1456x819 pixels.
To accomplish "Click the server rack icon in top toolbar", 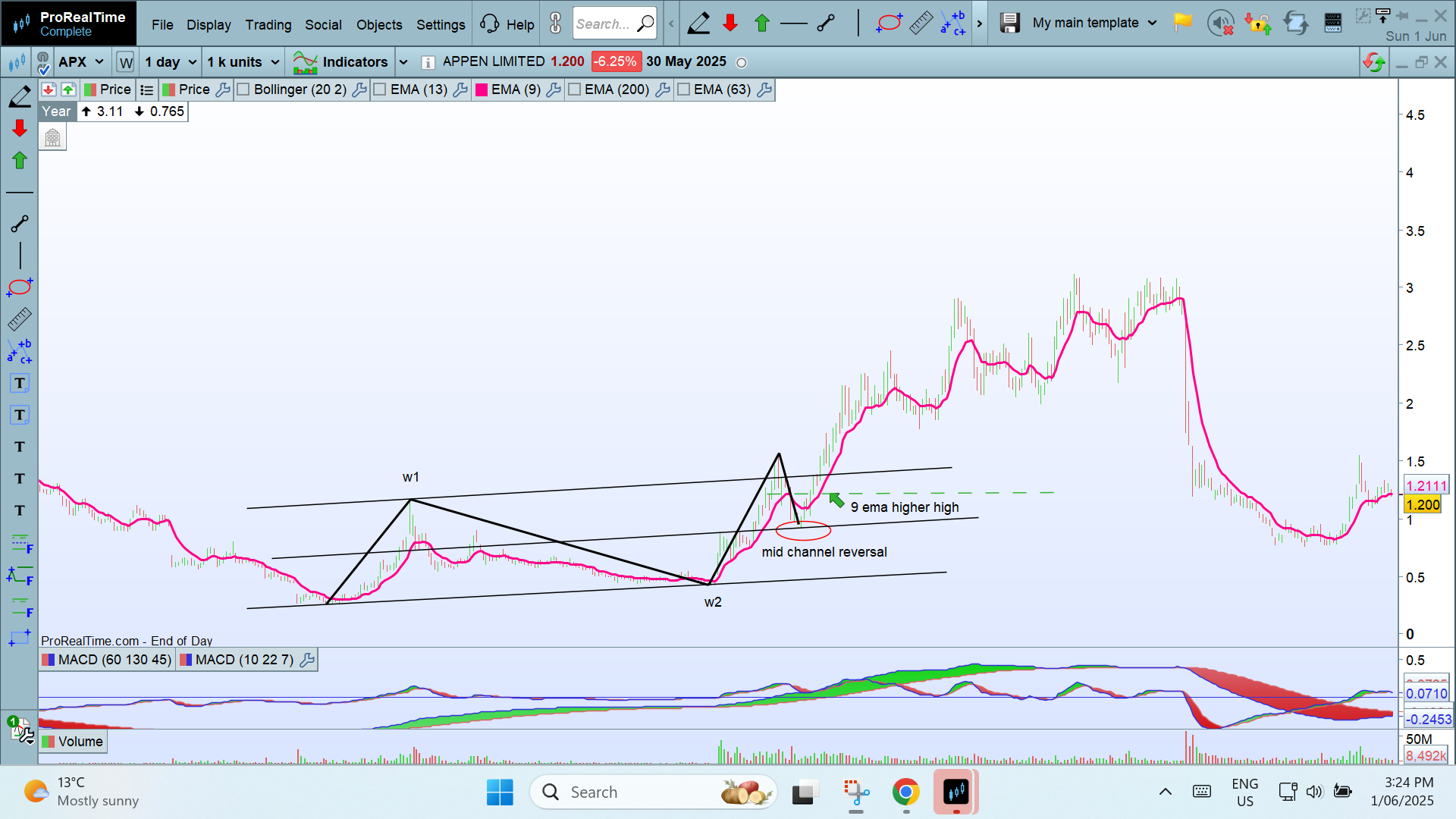I will point(1333,24).
